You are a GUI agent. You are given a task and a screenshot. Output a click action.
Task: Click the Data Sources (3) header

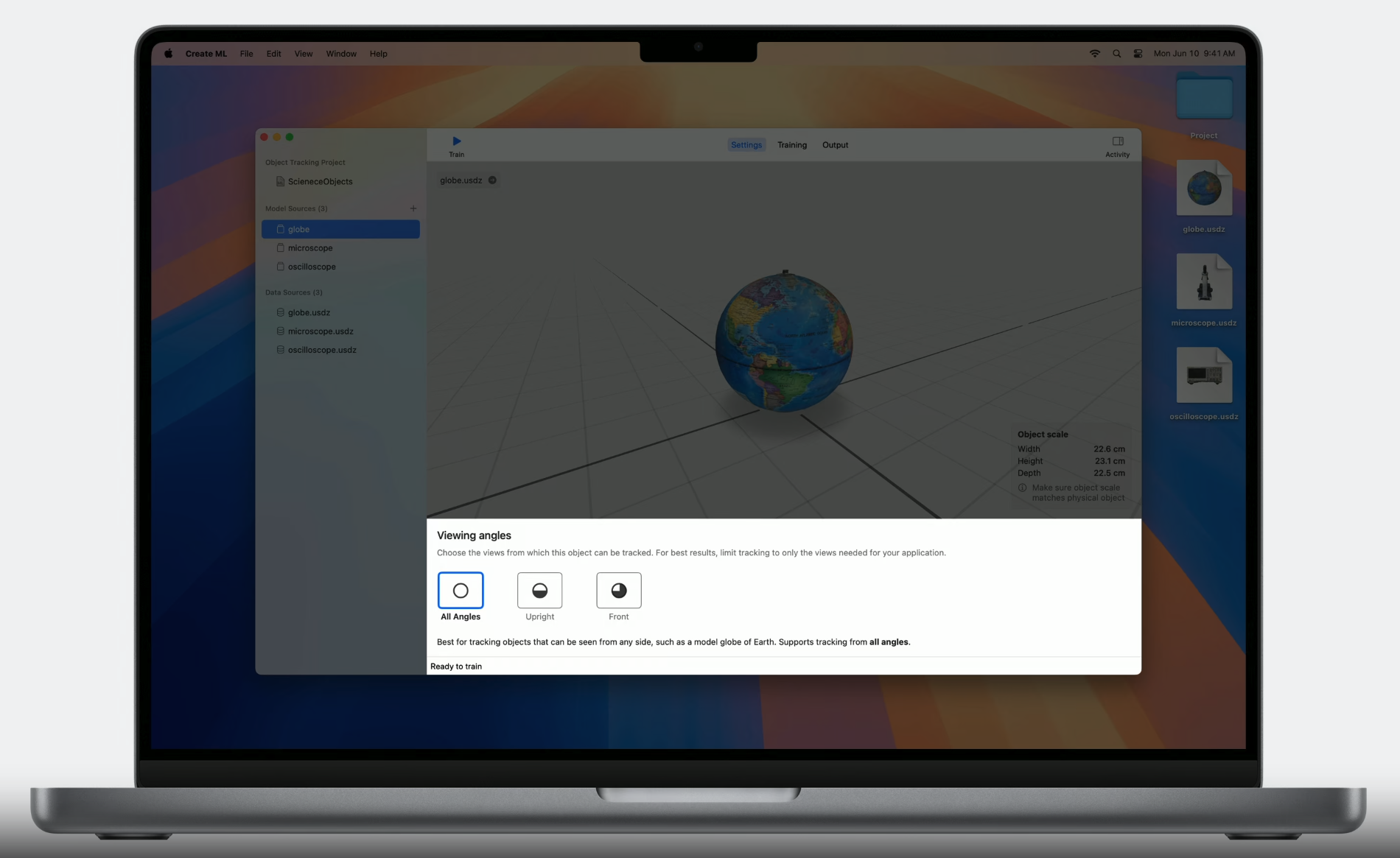tap(294, 292)
